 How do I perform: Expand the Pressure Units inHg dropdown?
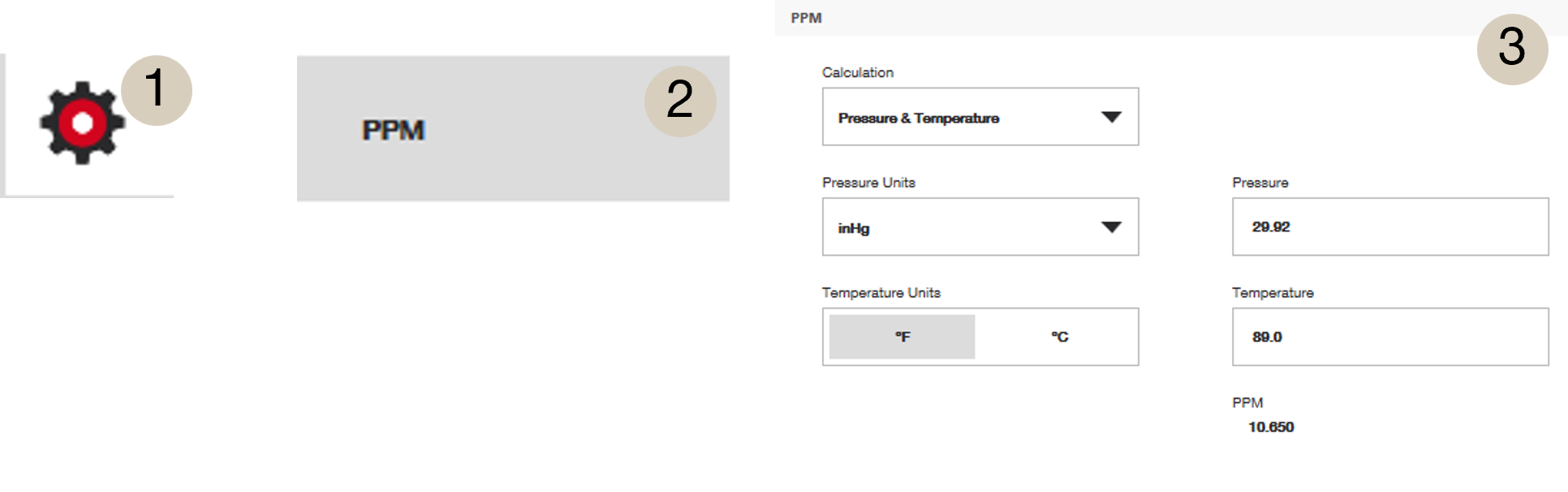click(1111, 227)
